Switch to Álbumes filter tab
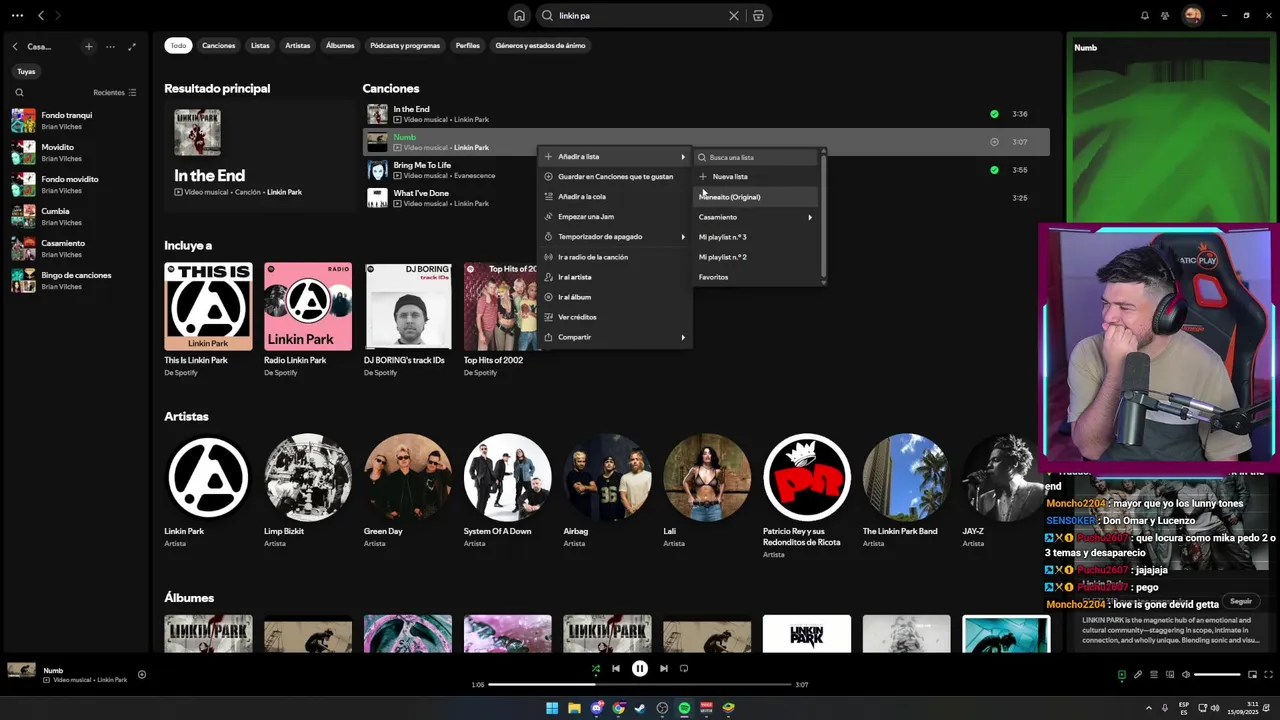 pos(340,46)
